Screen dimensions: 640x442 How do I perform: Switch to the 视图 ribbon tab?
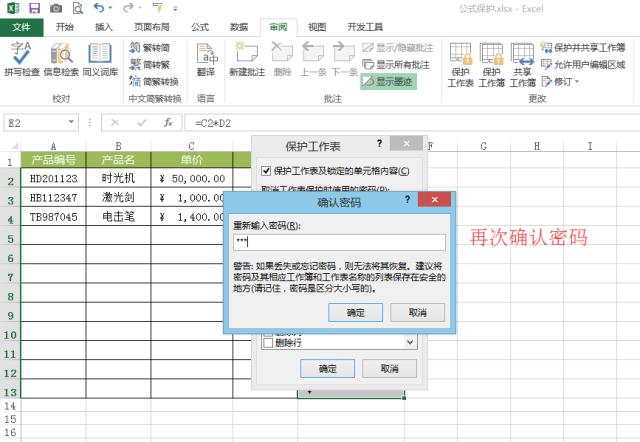tap(317, 27)
